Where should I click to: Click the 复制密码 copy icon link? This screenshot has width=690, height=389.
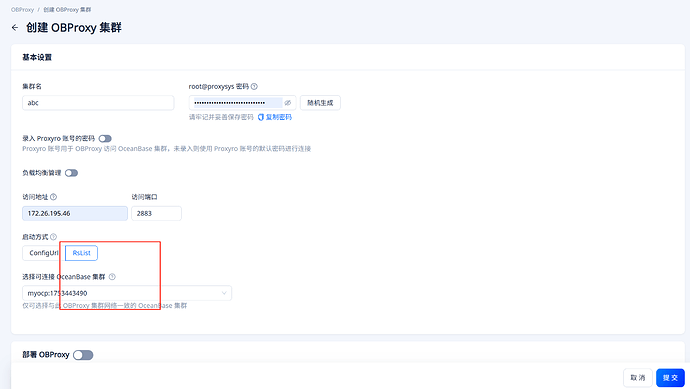pyautogui.click(x=275, y=117)
